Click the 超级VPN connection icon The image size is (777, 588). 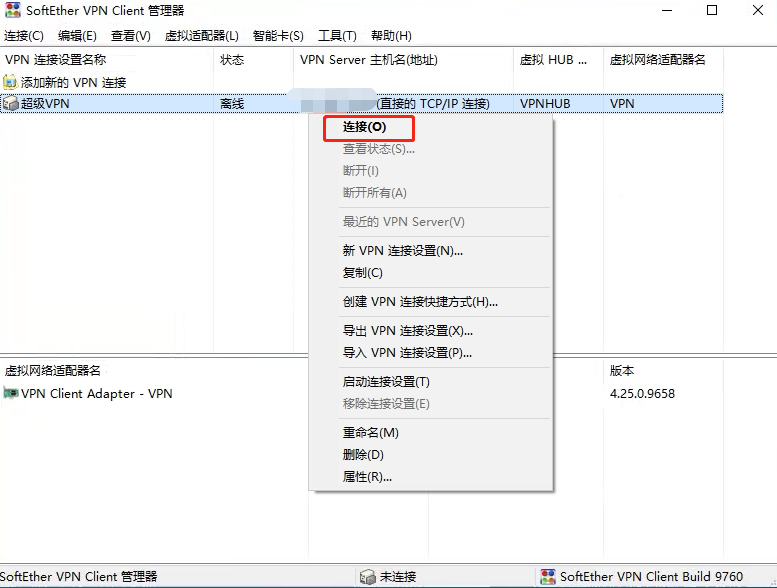click(x=10, y=104)
